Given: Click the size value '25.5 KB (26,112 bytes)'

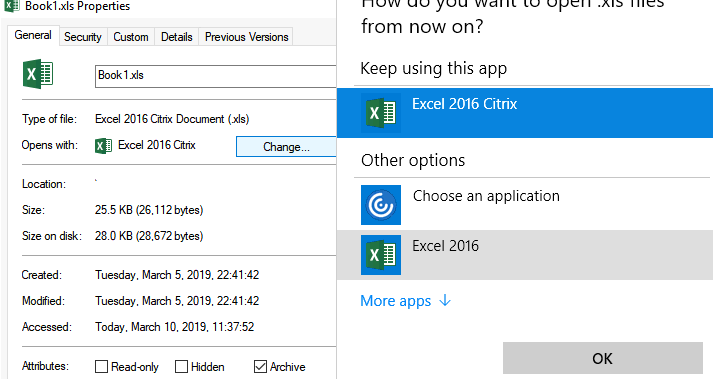Looking at the screenshot, I should 149,210.
